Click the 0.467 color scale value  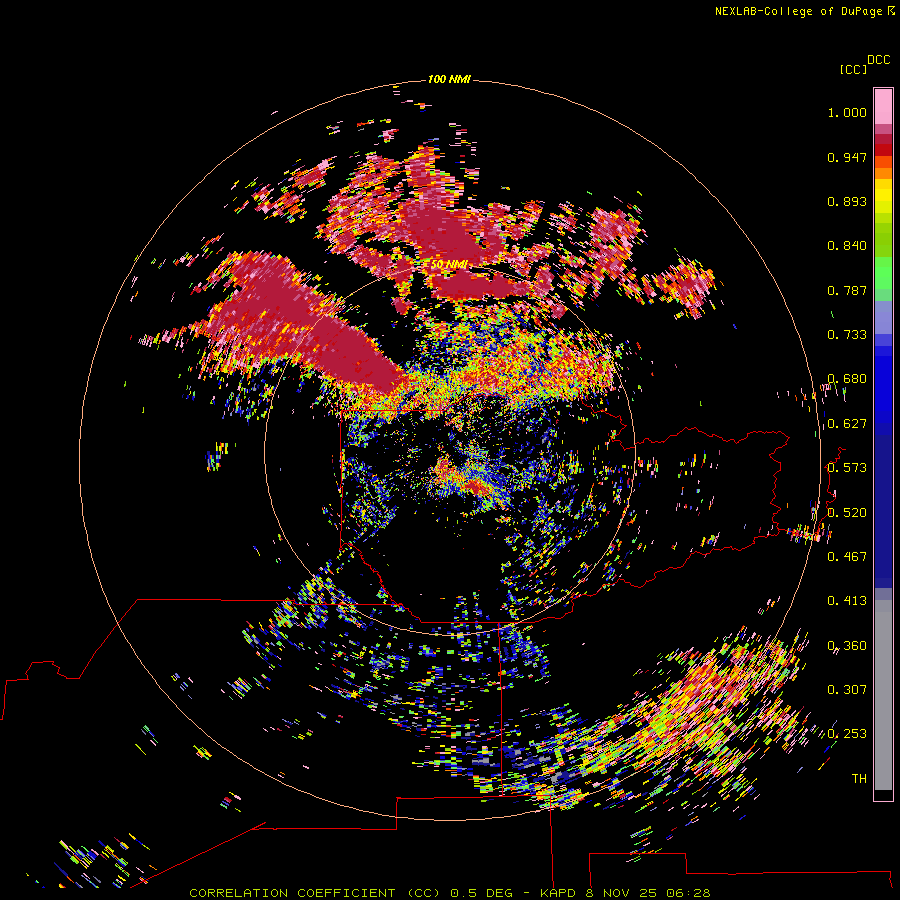pyautogui.click(x=847, y=557)
